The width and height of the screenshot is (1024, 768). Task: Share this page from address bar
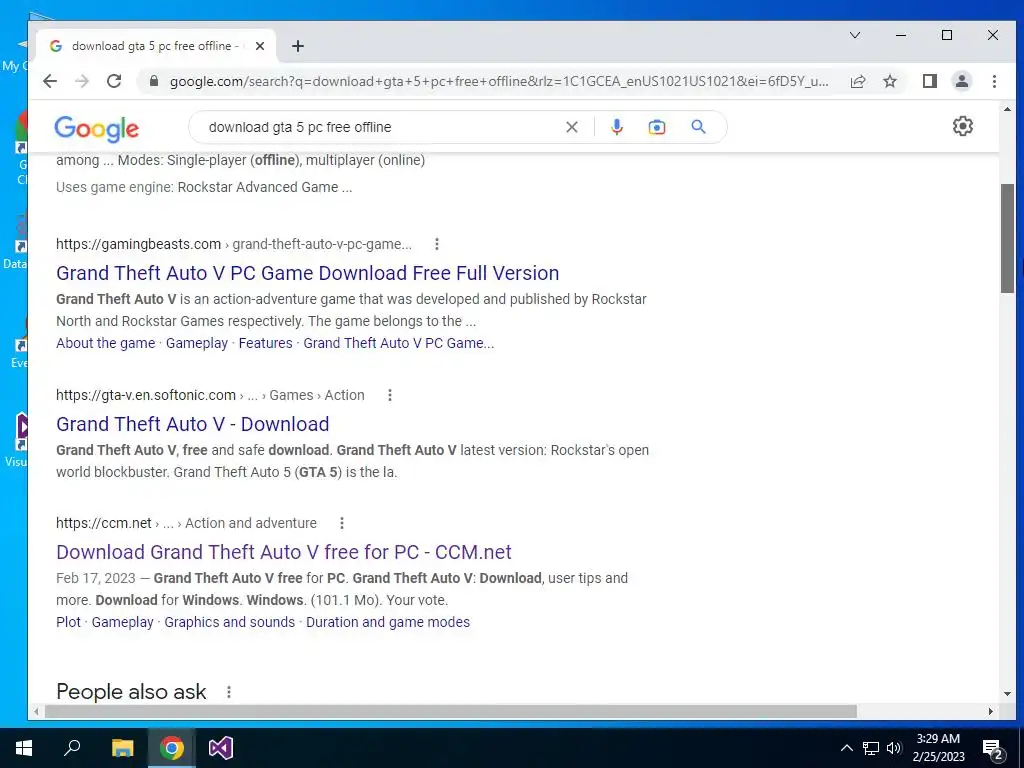(858, 81)
